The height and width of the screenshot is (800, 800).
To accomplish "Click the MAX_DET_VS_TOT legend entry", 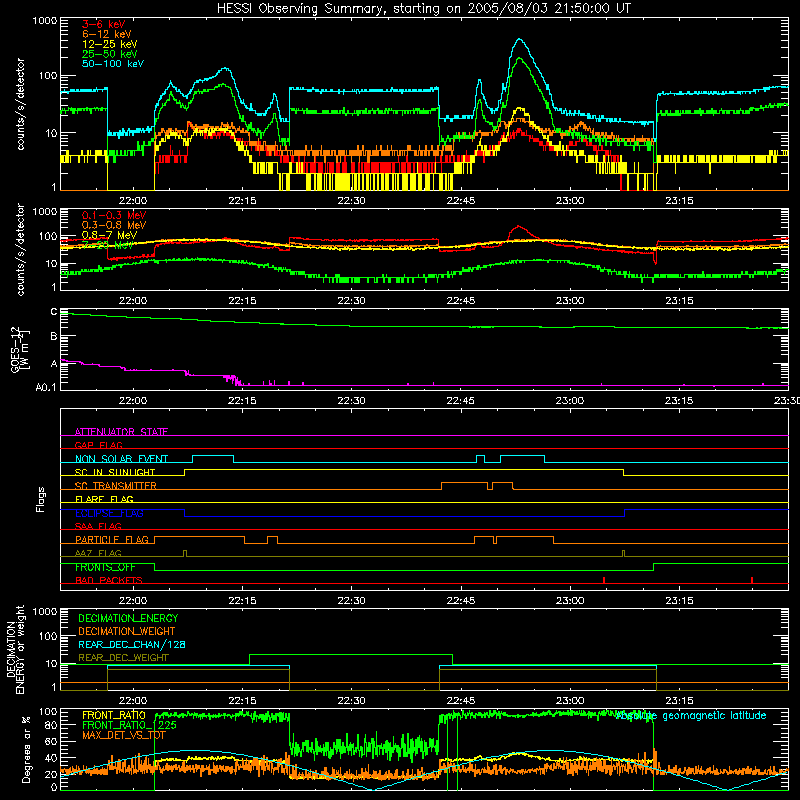I will coord(124,735).
